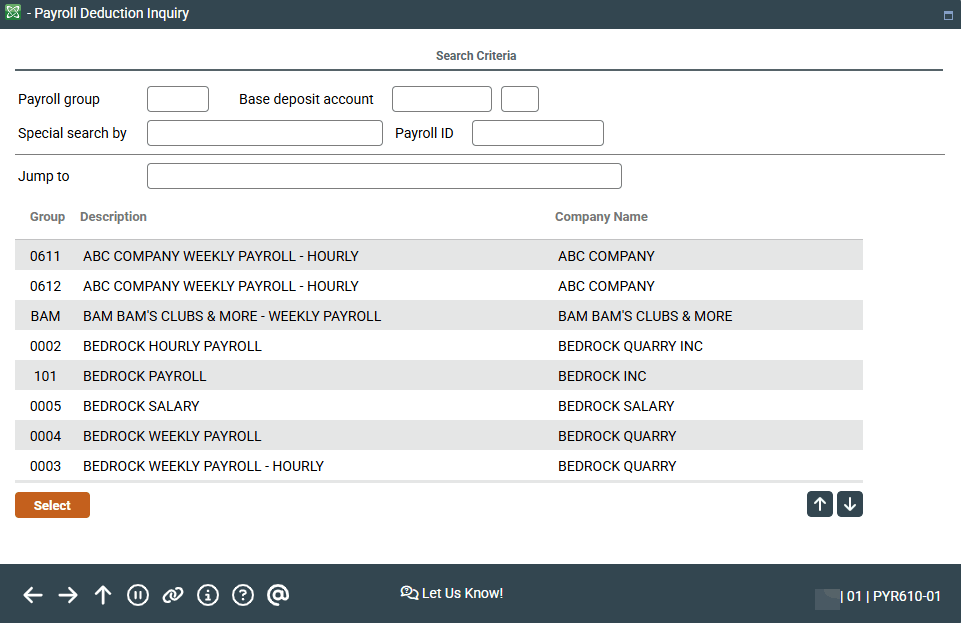Viewport: 961px width, 623px height.
Task: Click the Base deposit account field
Action: click(441, 99)
